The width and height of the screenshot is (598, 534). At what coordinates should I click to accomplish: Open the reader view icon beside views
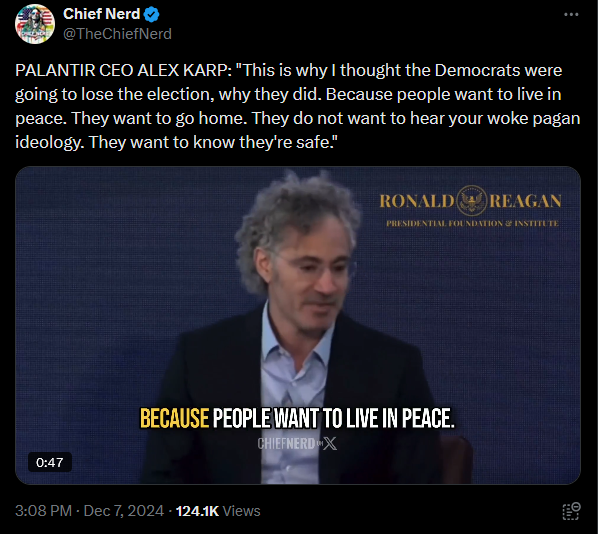click(x=571, y=511)
